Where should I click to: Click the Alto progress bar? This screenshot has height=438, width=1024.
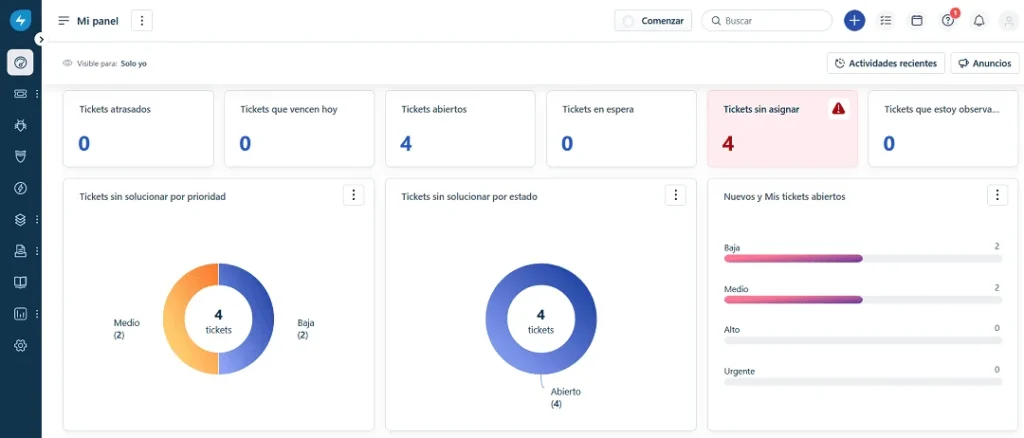(863, 340)
